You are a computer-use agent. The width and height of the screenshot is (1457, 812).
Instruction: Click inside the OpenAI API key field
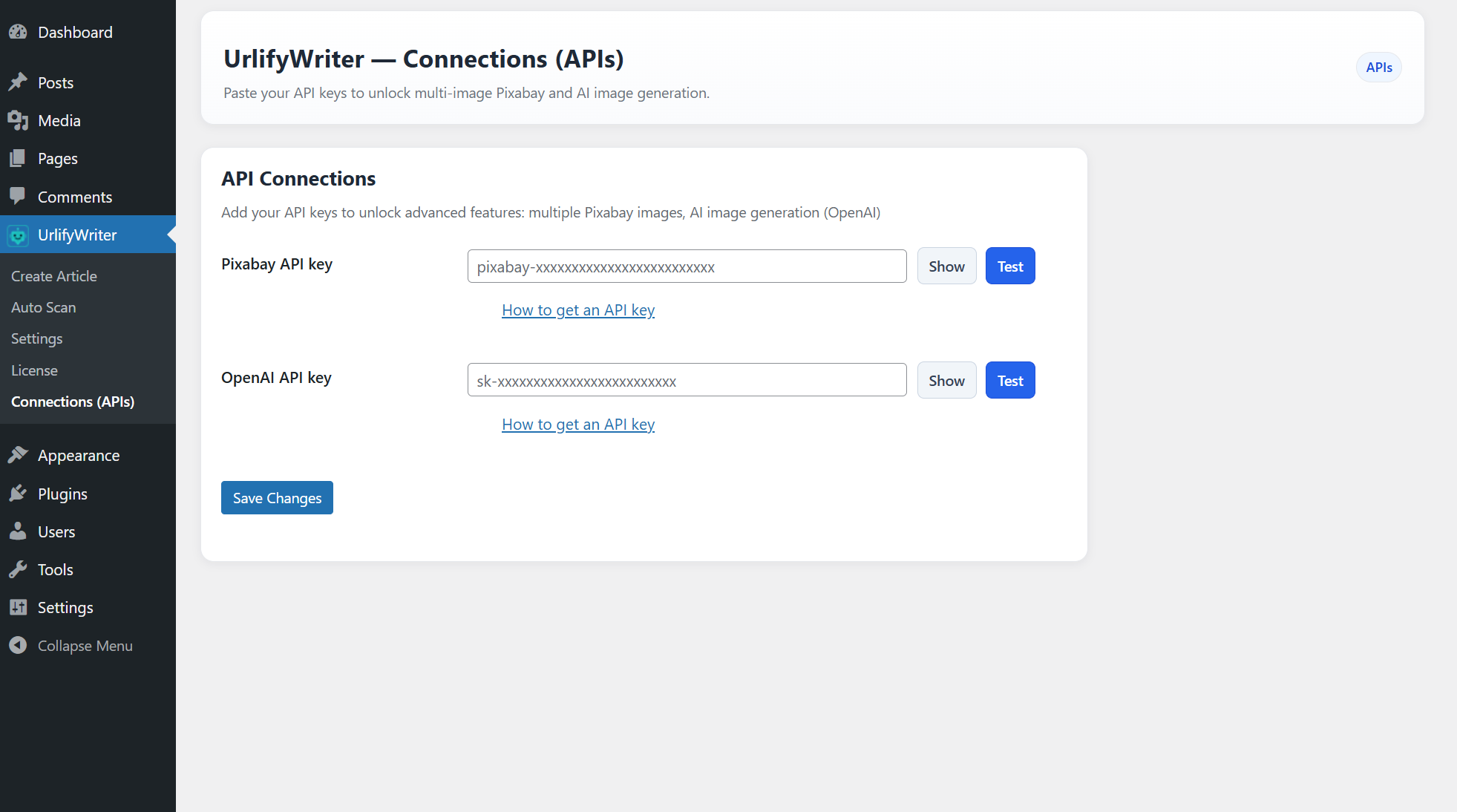(686, 379)
